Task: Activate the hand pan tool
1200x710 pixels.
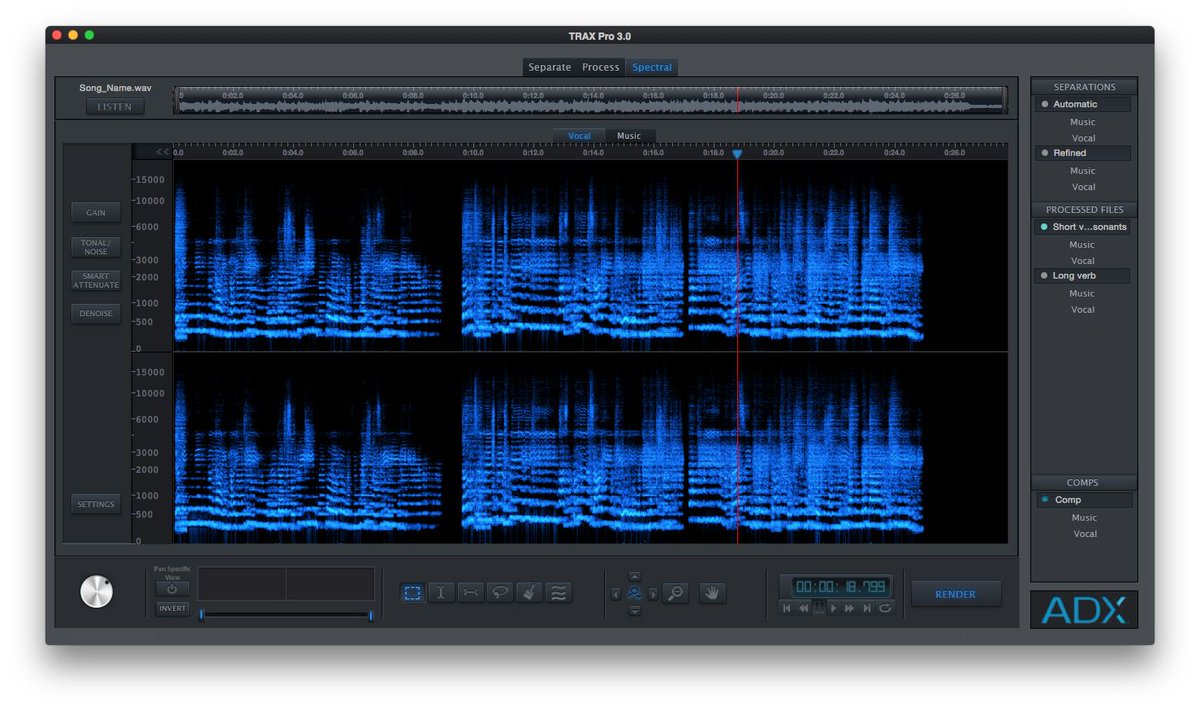Action: pos(713,593)
